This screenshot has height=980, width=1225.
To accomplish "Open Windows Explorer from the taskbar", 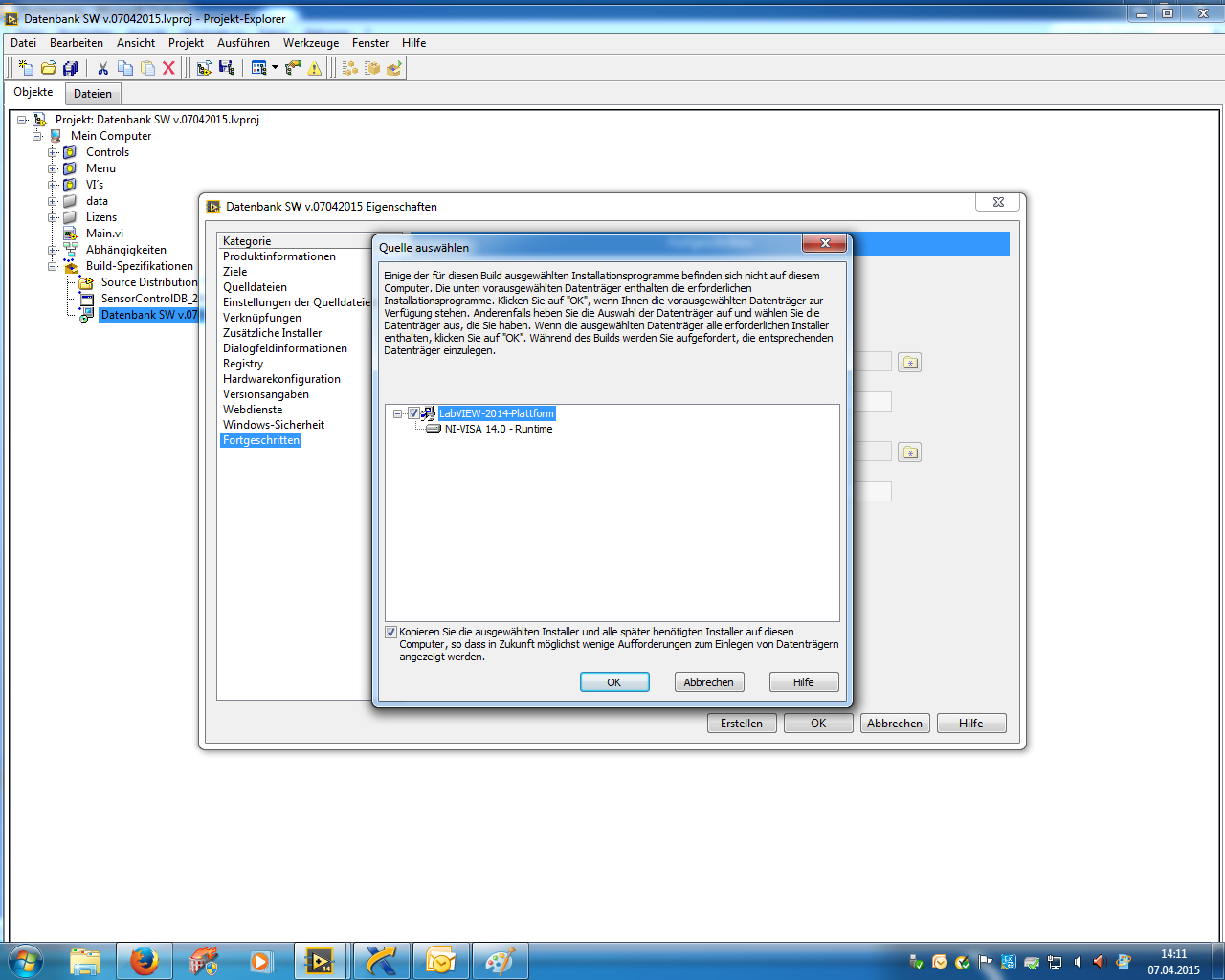I will click(x=85, y=961).
